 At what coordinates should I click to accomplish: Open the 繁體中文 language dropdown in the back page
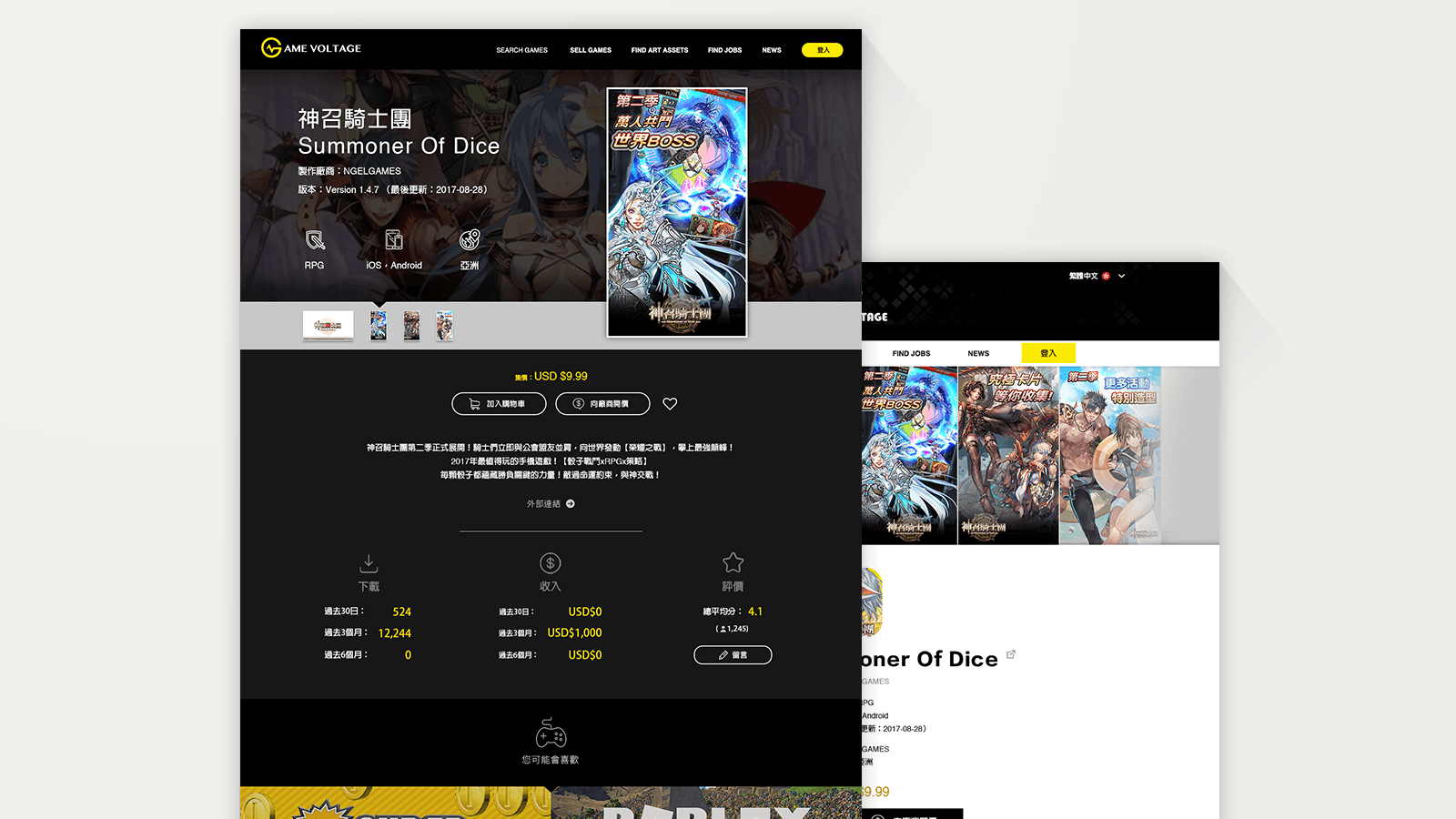point(1097,276)
